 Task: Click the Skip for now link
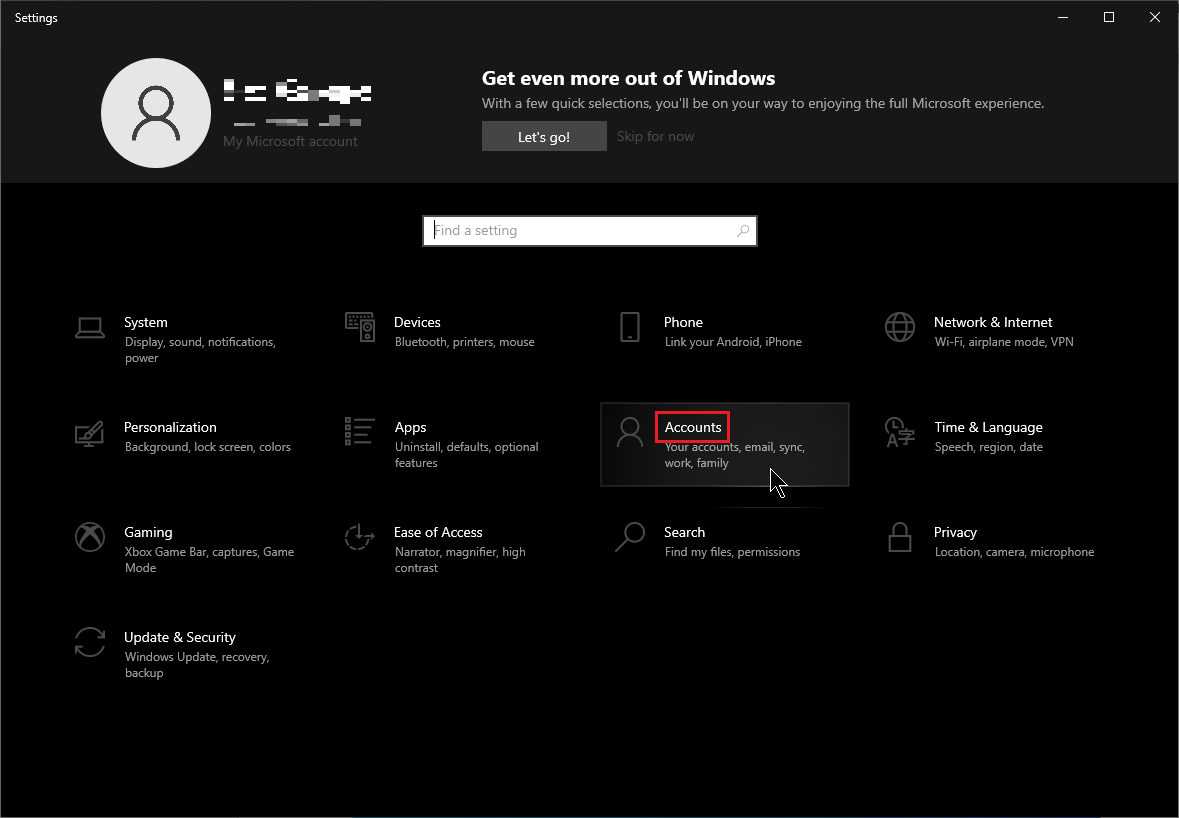pyautogui.click(x=655, y=137)
